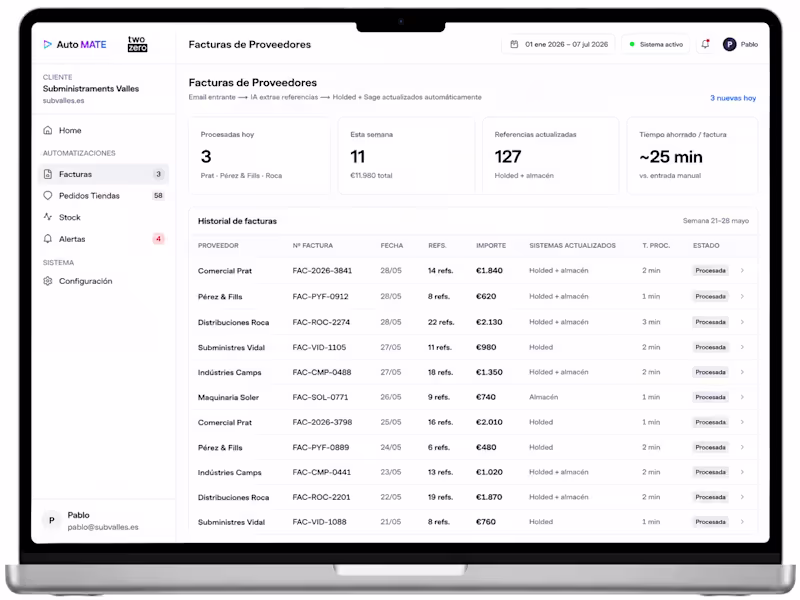
Task: Click the Pablo avatar in top bar
Action: [x=729, y=44]
